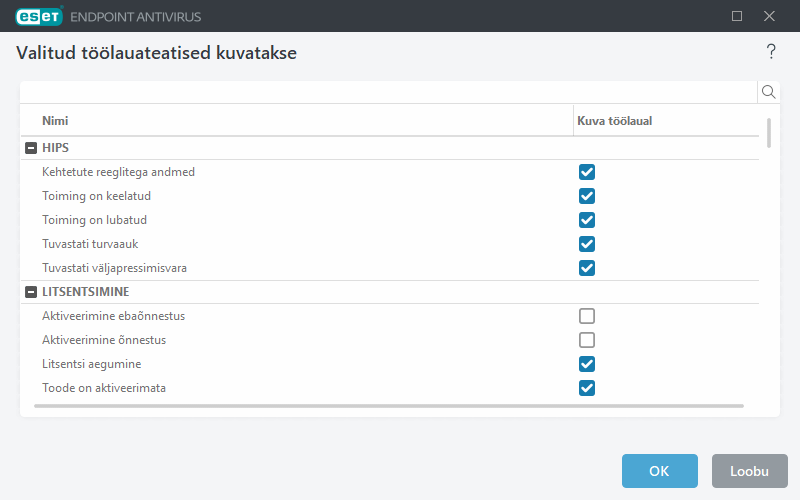This screenshot has height=500, width=800.
Task: Click into the search input field
Action: pos(390,92)
